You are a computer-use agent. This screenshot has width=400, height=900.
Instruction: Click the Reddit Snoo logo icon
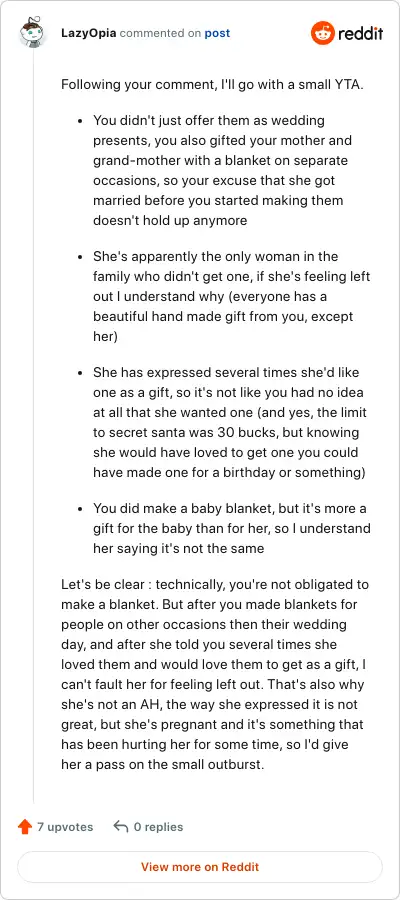(x=323, y=33)
